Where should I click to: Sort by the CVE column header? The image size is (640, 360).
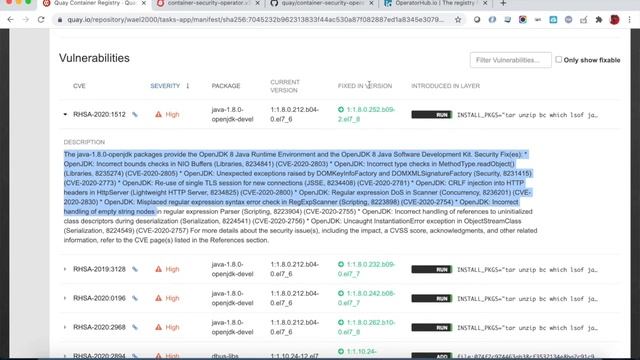pyautogui.click(x=79, y=86)
